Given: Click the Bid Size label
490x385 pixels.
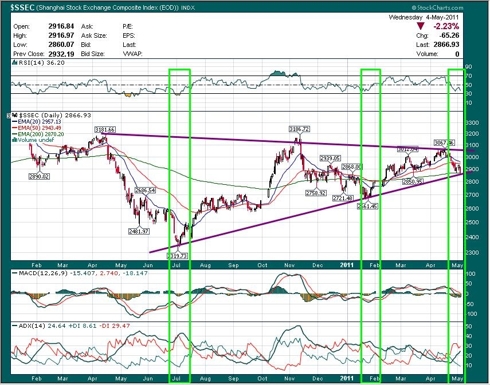Looking at the screenshot, I should 93,53.
